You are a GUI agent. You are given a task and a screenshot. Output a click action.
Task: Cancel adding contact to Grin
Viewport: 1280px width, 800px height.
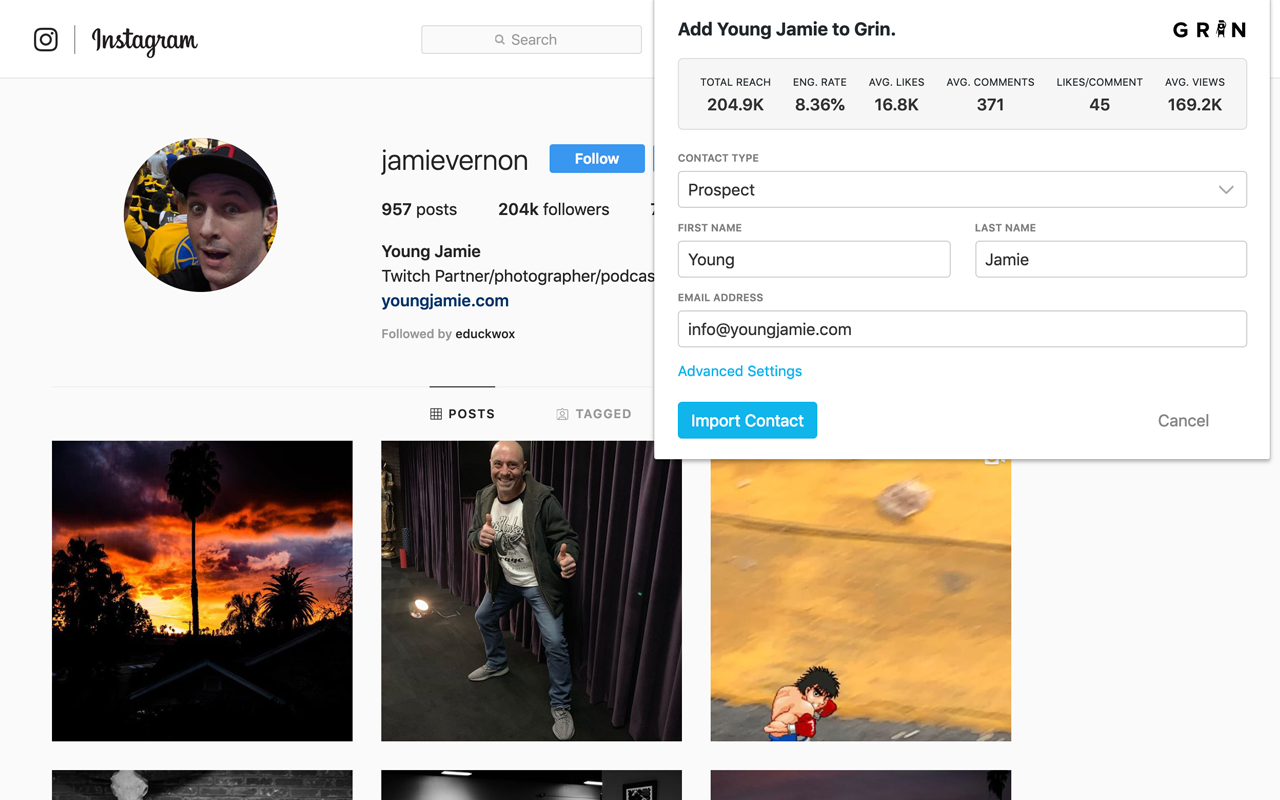1183,421
